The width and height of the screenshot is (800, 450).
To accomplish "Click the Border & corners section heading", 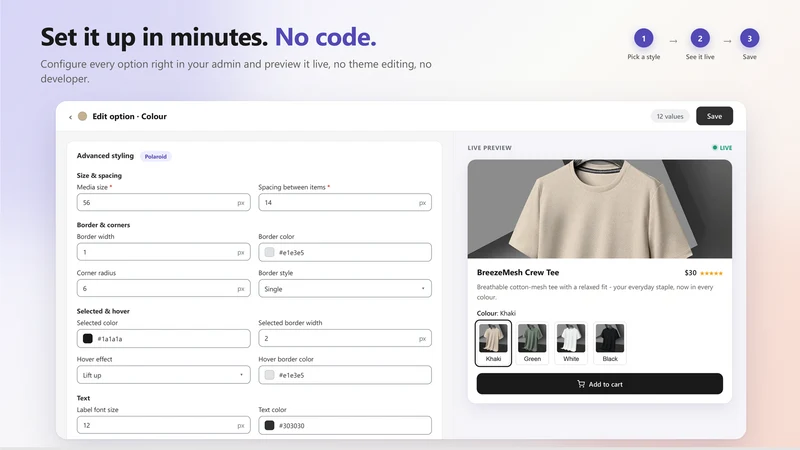I will (103, 225).
